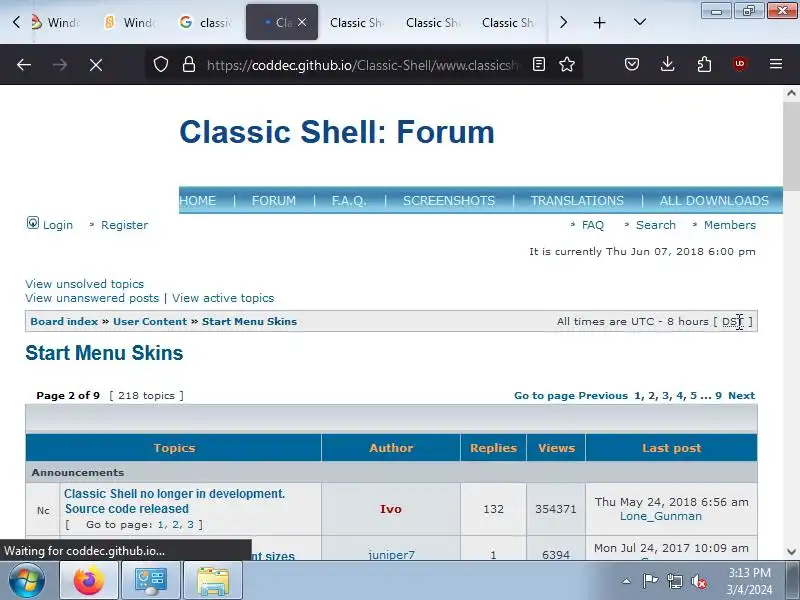Open a new tab with plus button
This screenshot has height=600, width=800.
click(599, 22)
